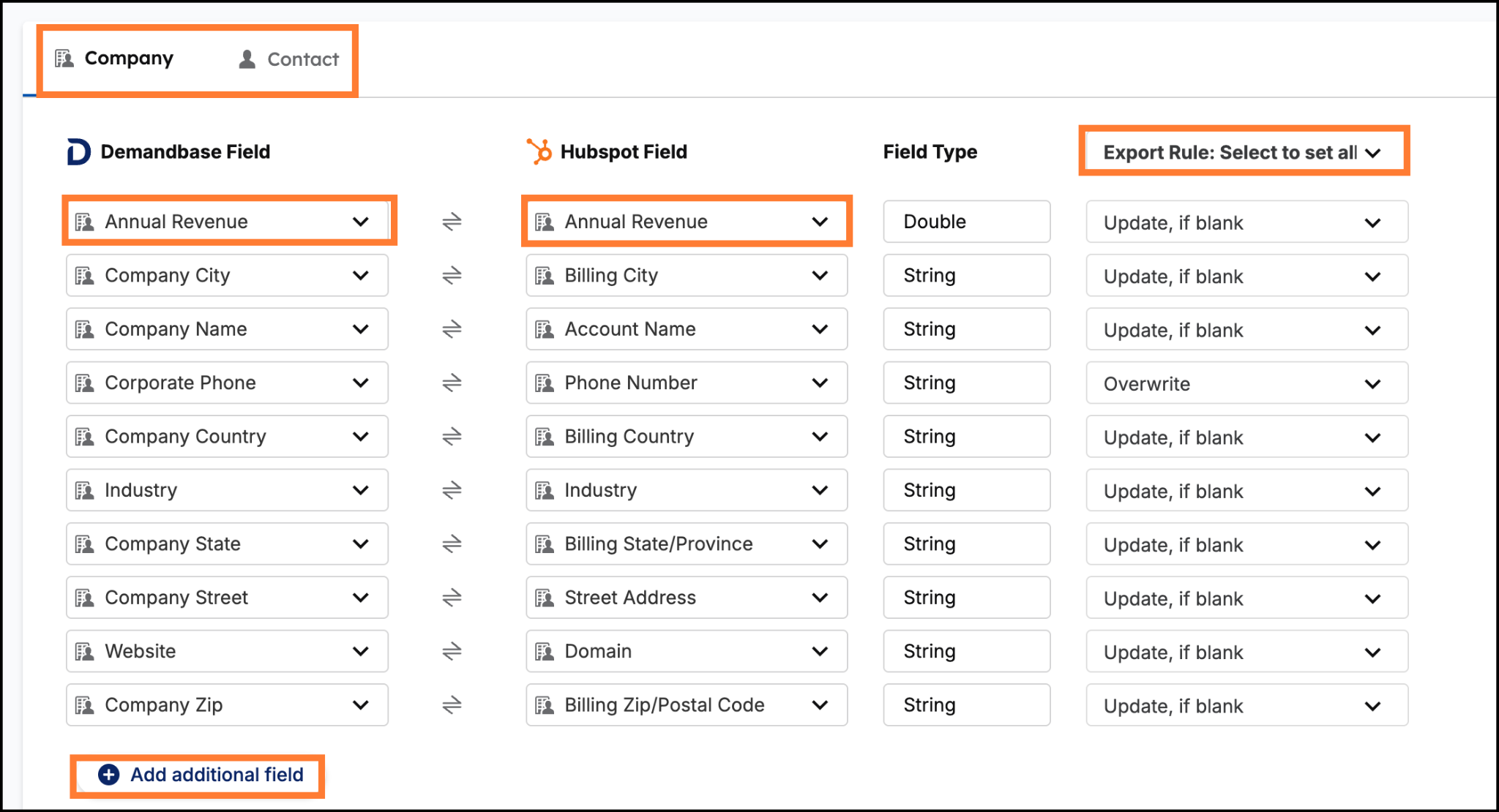This screenshot has width=1499, height=812.
Task: Click plus icon beside Add additional field
Action: coord(109,775)
